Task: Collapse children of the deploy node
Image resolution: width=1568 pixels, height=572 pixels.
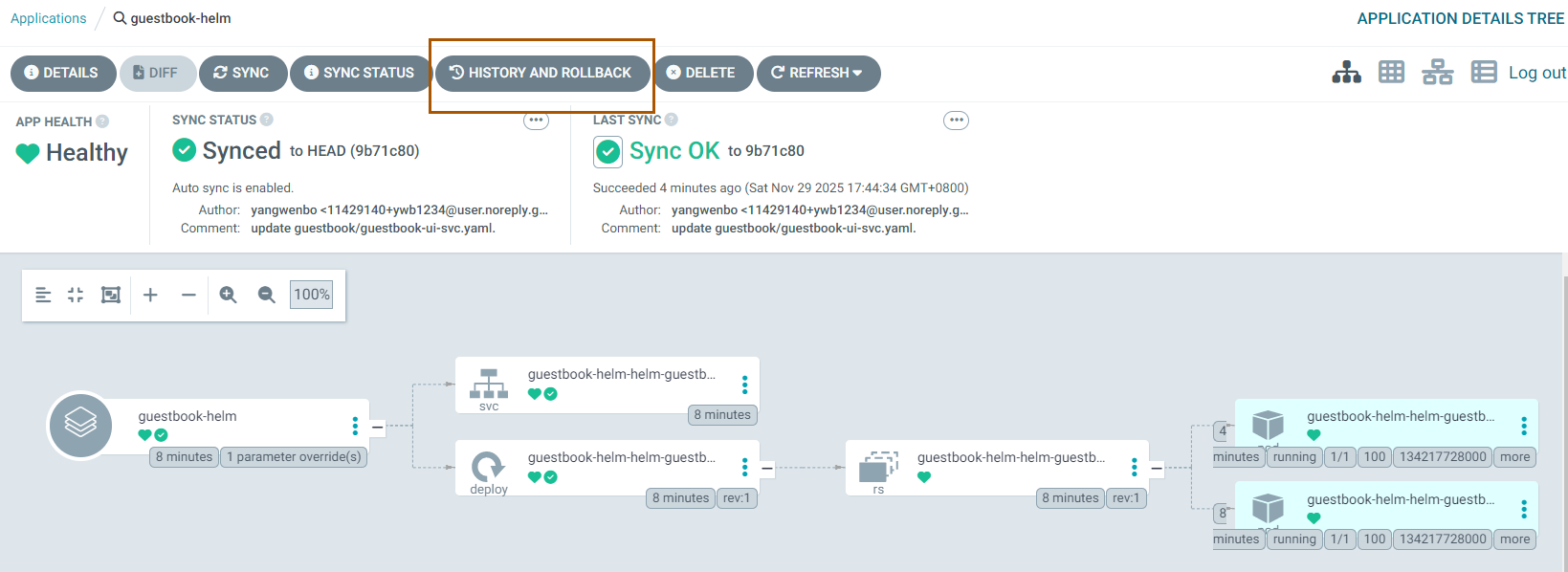Action: click(767, 469)
